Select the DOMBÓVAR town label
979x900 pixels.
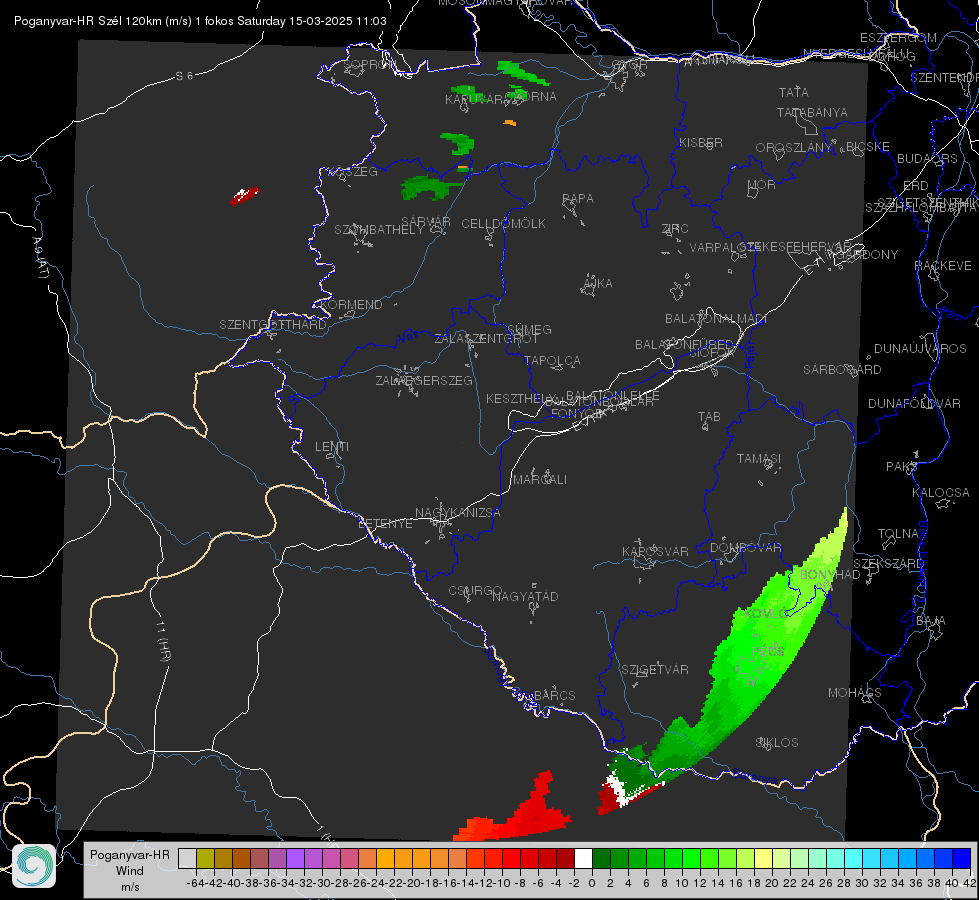(x=745, y=548)
